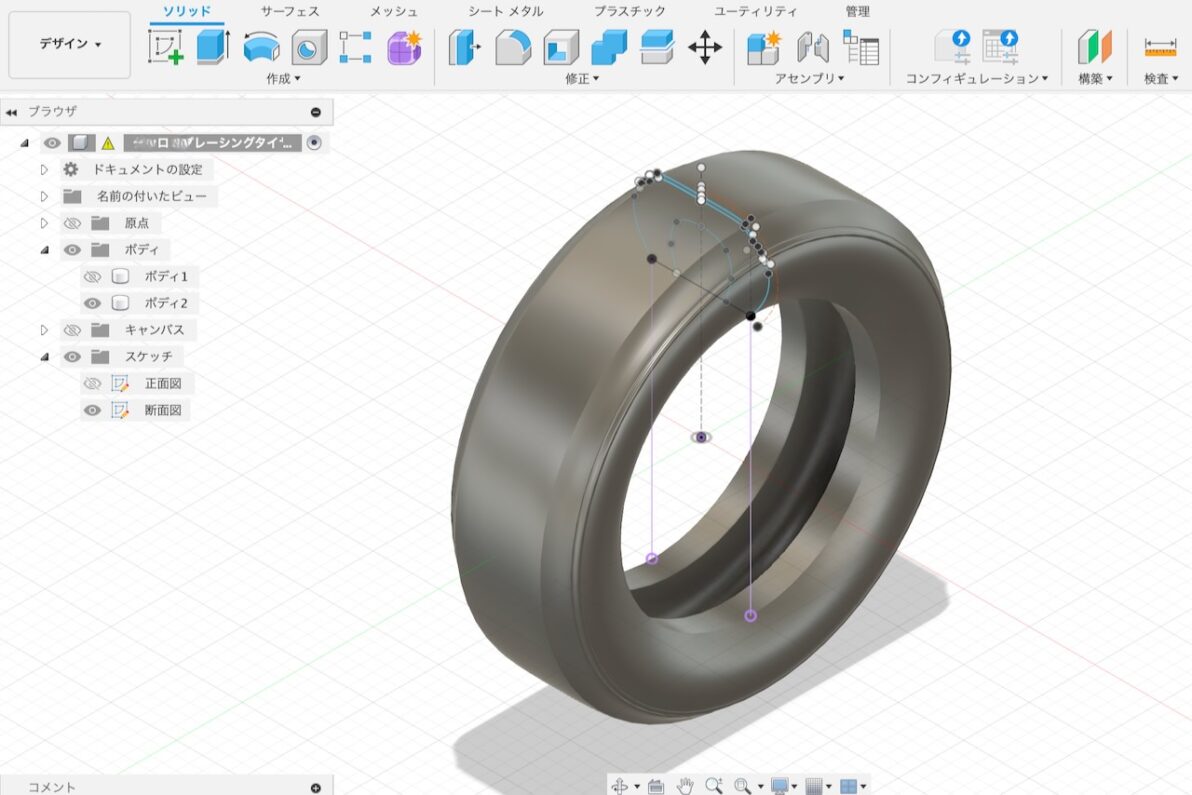The width and height of the screenshot is (1192, 795).
Task: Click the Extrude tool icon
Action: pos(212,47)
